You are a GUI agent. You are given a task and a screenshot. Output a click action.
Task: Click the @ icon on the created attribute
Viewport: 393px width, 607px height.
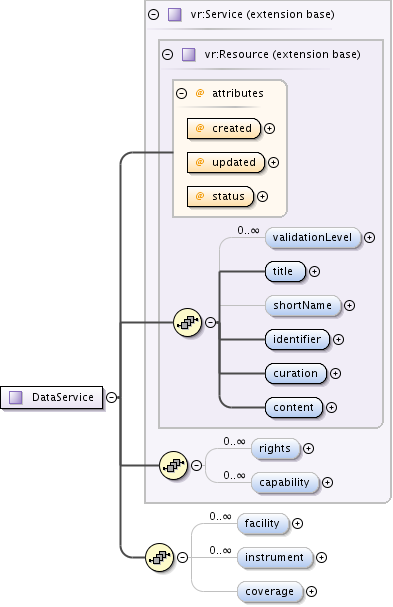pos(200,128)
